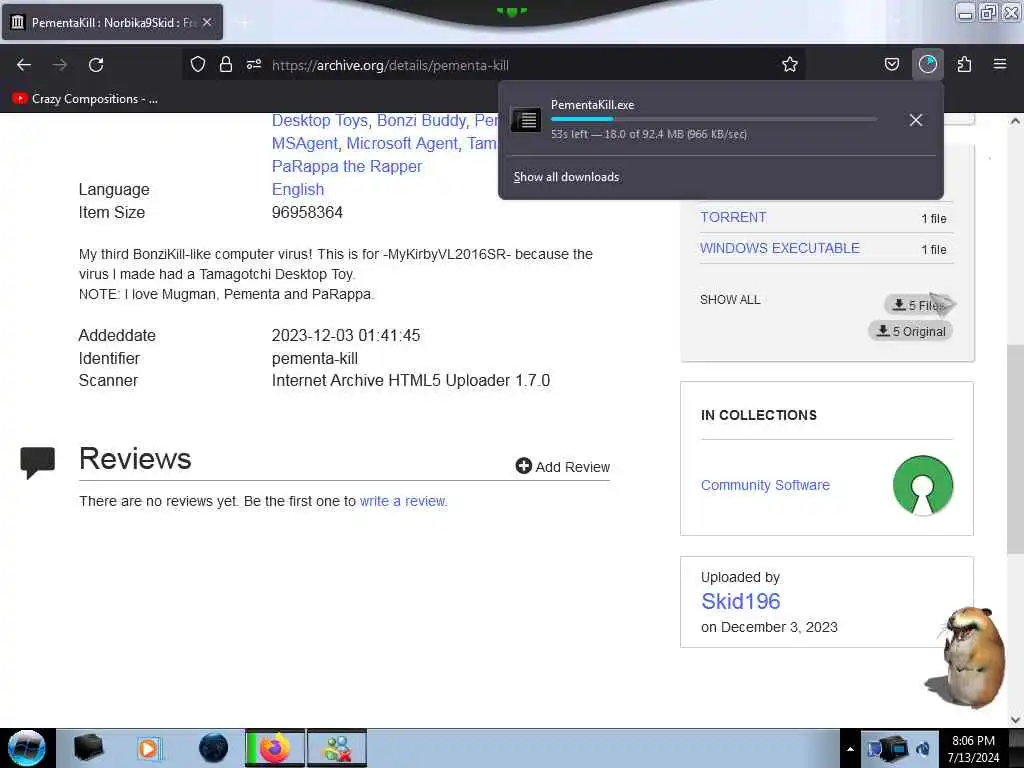Click the forward navigation arrow

point(60,65)
